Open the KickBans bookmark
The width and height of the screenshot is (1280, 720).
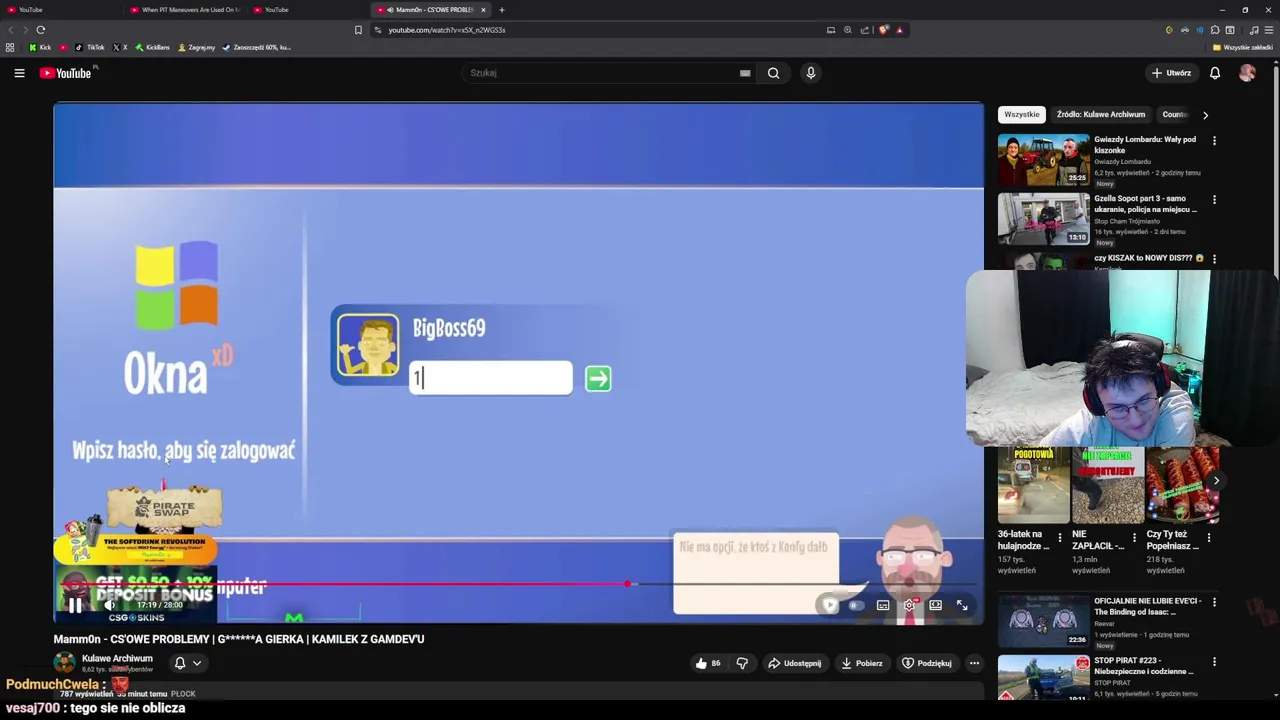tap(152, 47)
